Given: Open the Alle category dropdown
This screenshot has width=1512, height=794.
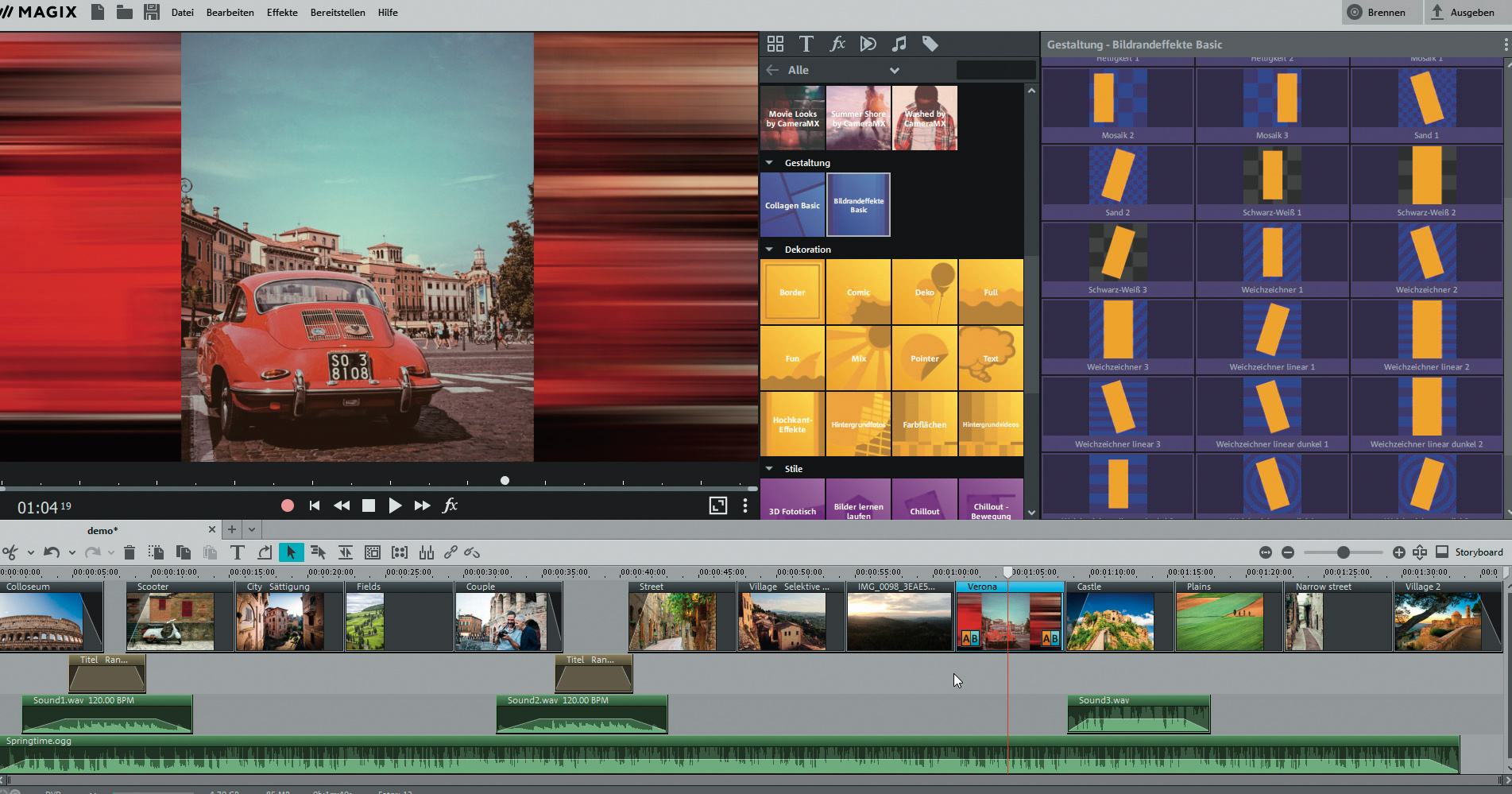Looking at the screenshot, I should tap(894, 70).
